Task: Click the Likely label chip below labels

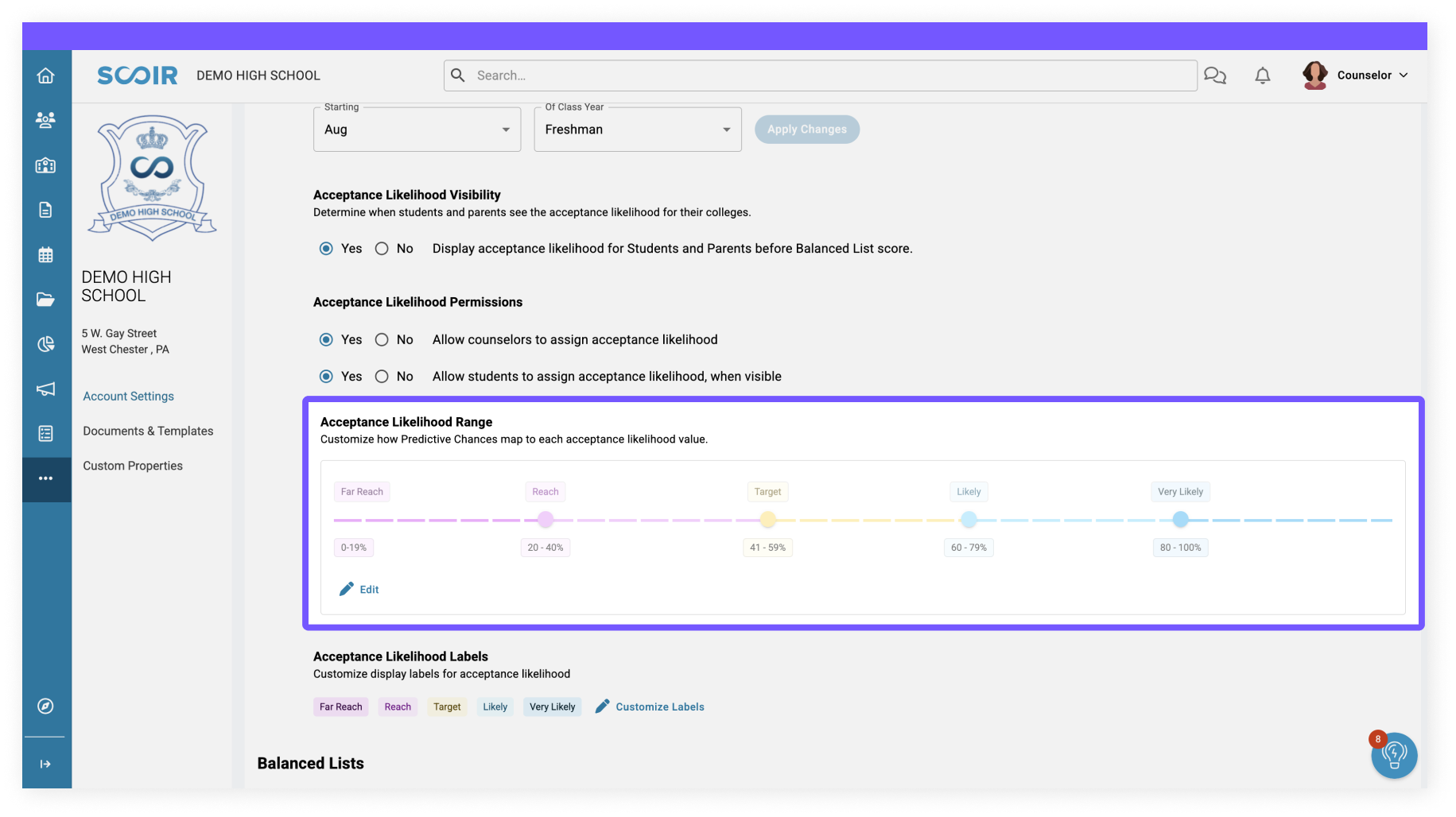Action: tap(495, 707)
